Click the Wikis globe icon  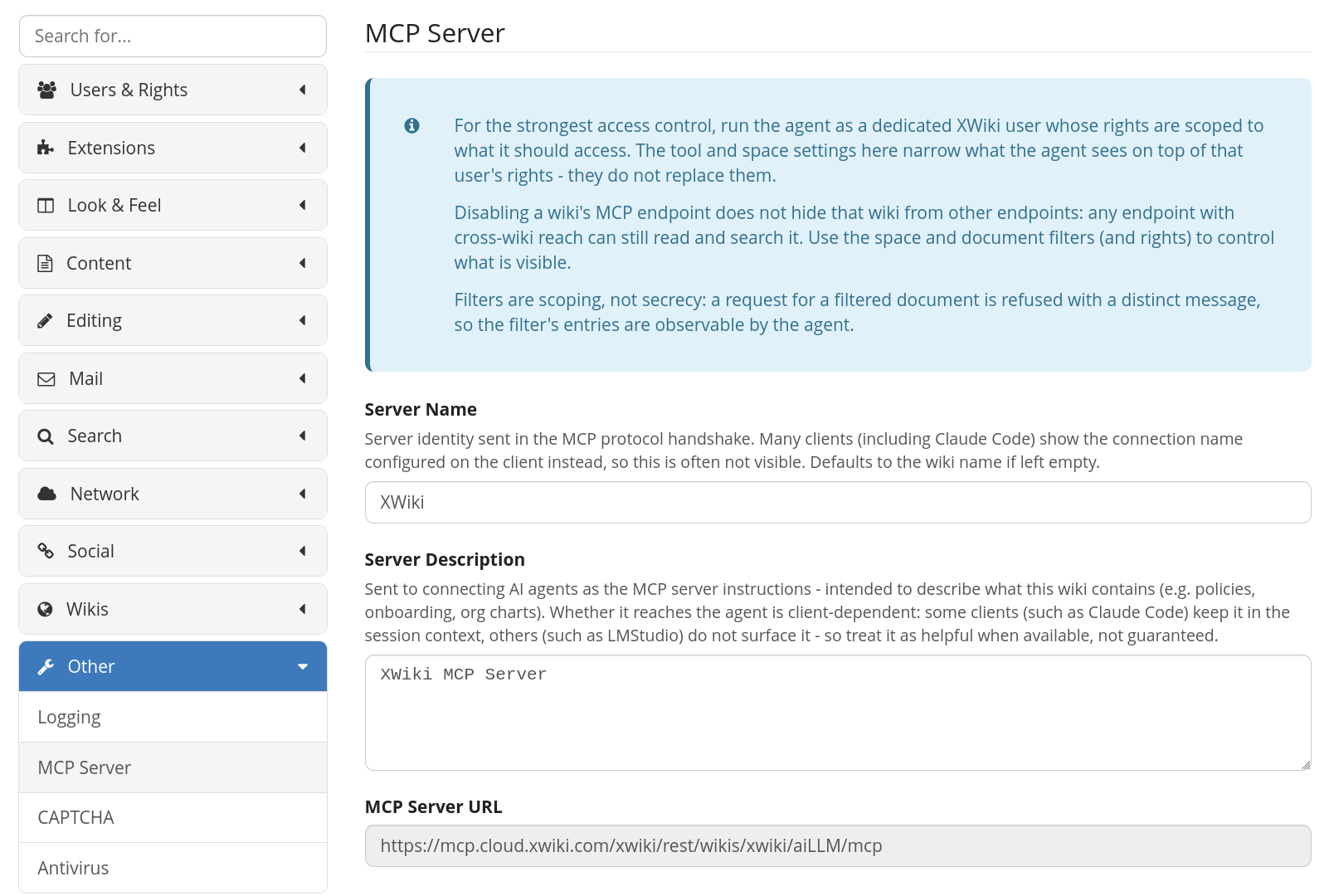[46, 609]
